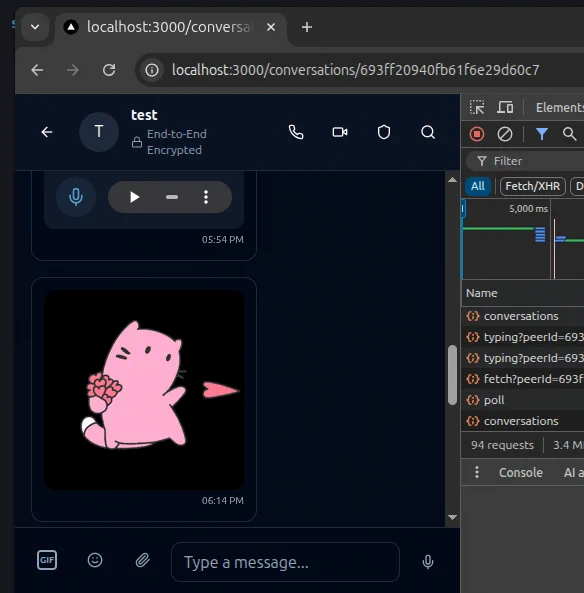Open voice message three-dot options
The height and width of the screenshot is (593, 584).
pos(206,197)
